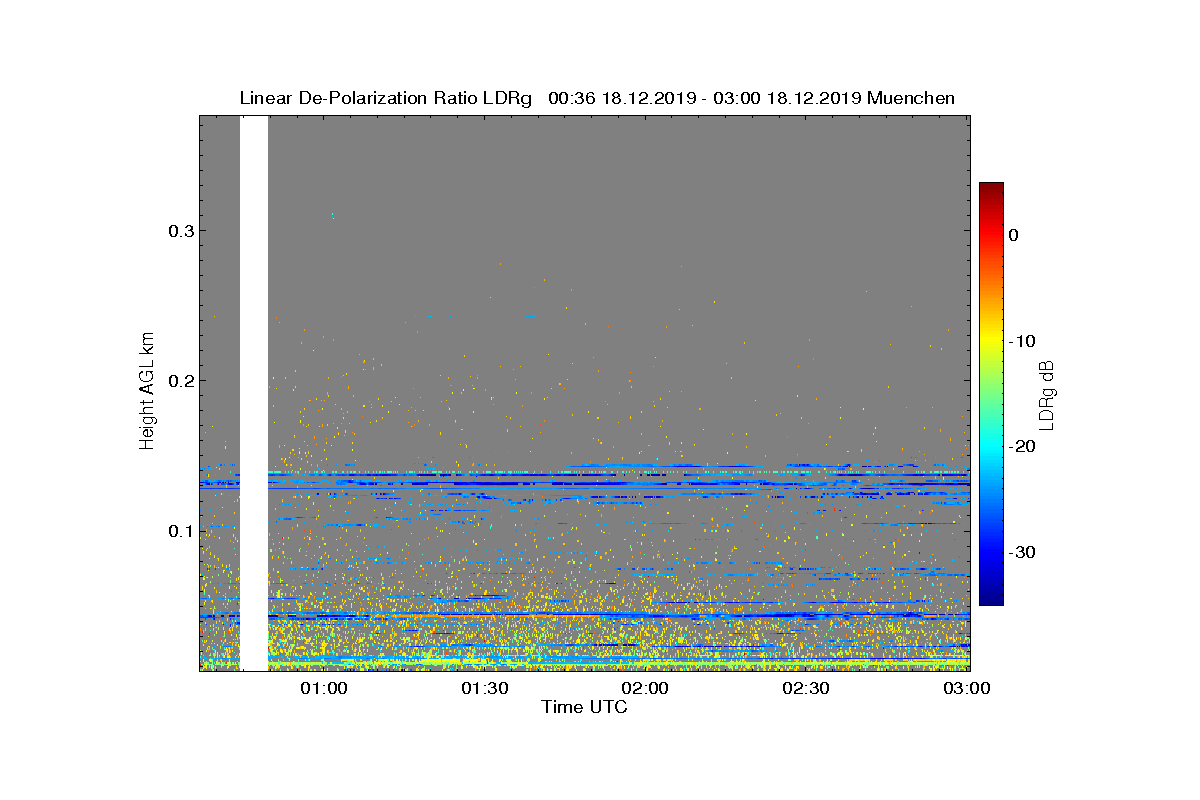Click the colorbar -10 dB label

pos(1022,341)
